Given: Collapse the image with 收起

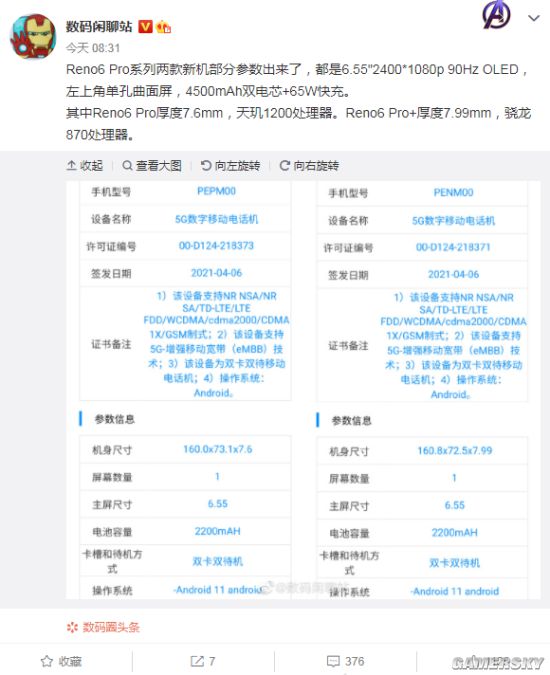Looking at the screenshot, I should [x=85, y=166].
